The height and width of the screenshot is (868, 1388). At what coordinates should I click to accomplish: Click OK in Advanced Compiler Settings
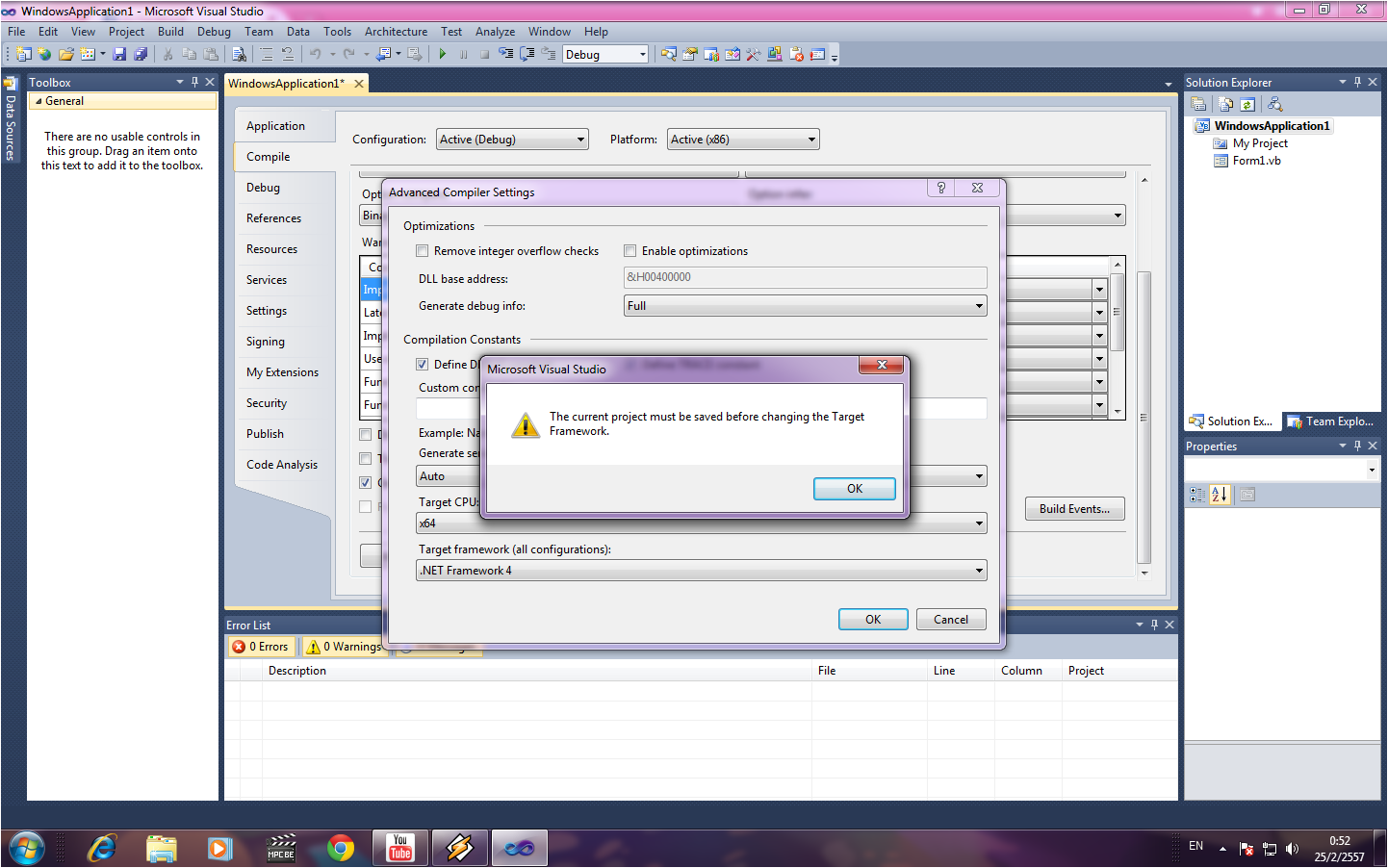coord(873,620)
